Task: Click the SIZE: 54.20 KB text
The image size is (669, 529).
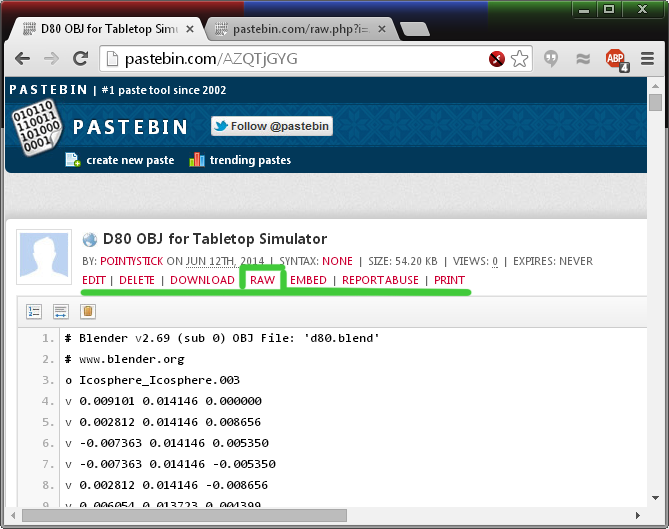Action: [403, 261]
